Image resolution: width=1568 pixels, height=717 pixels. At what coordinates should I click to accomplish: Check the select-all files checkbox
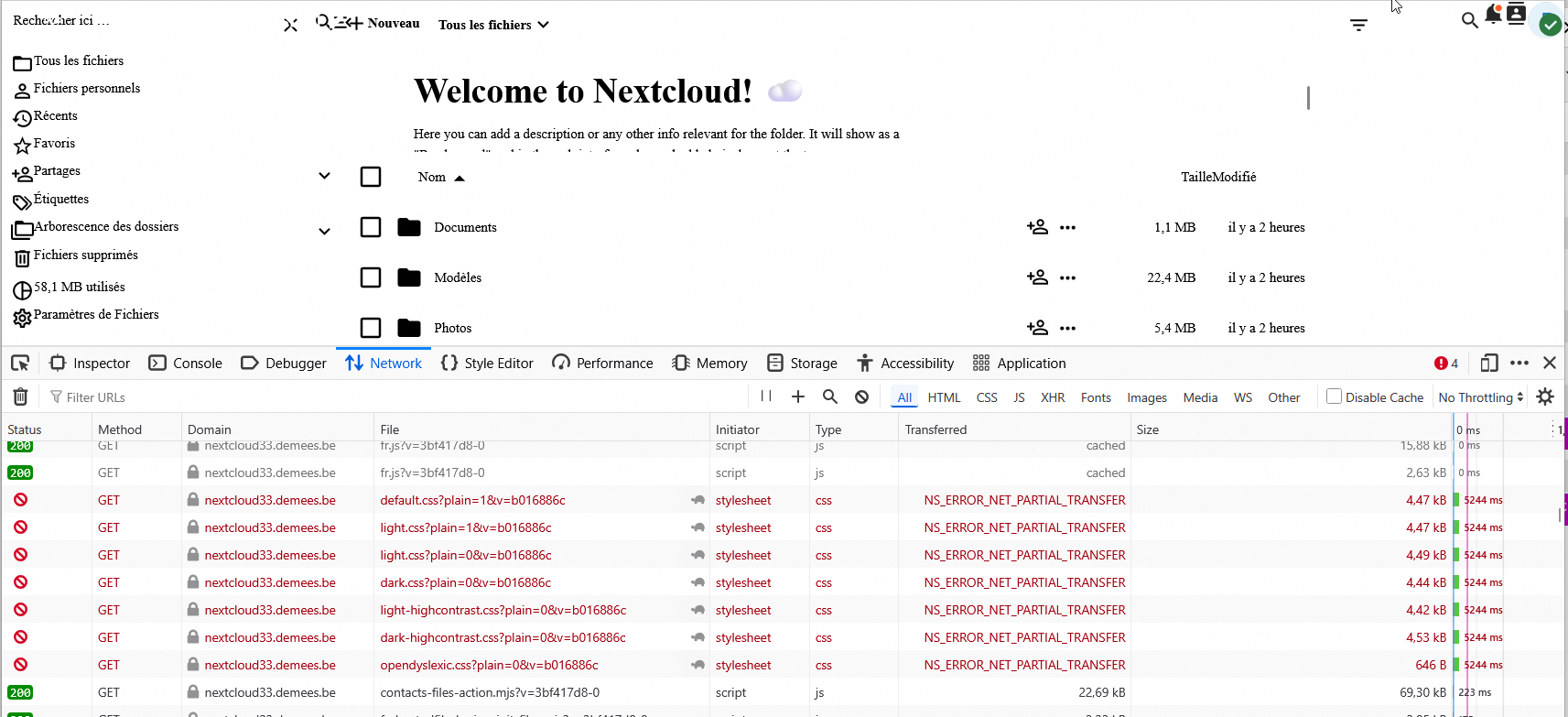click(x=371, y=177)
